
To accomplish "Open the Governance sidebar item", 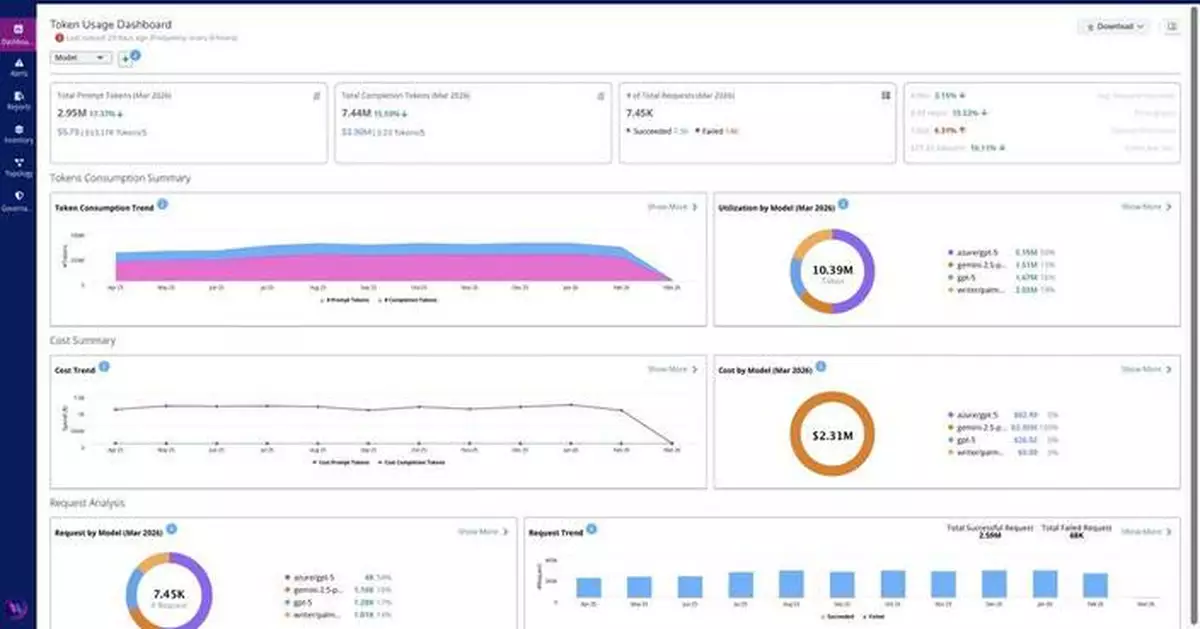I will pos(18,200).
